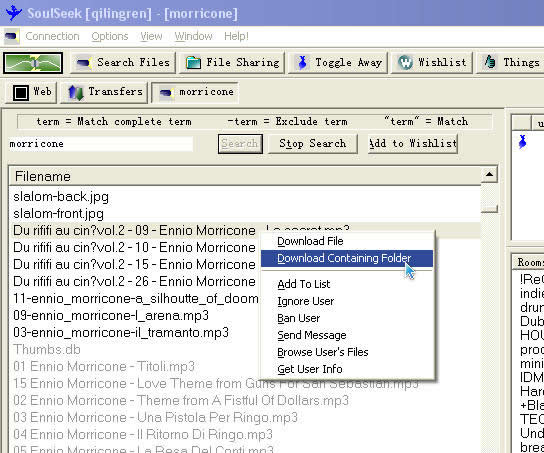The image size is (544, 453).
Task: Open the View menu
Action: (151, 36)
